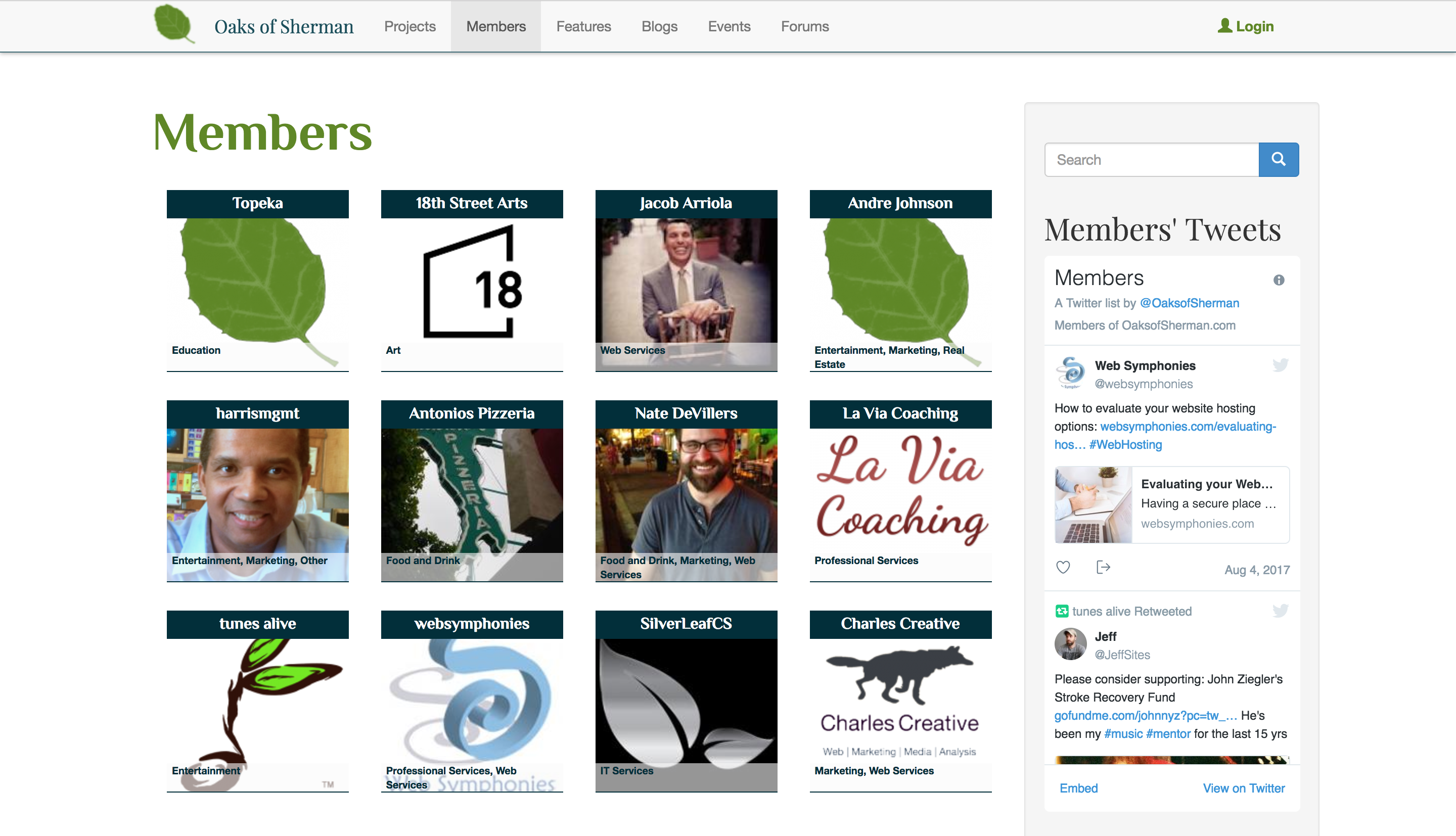Click the websymphonies card title
This screenshot has width=1456, height=836.
472,624
